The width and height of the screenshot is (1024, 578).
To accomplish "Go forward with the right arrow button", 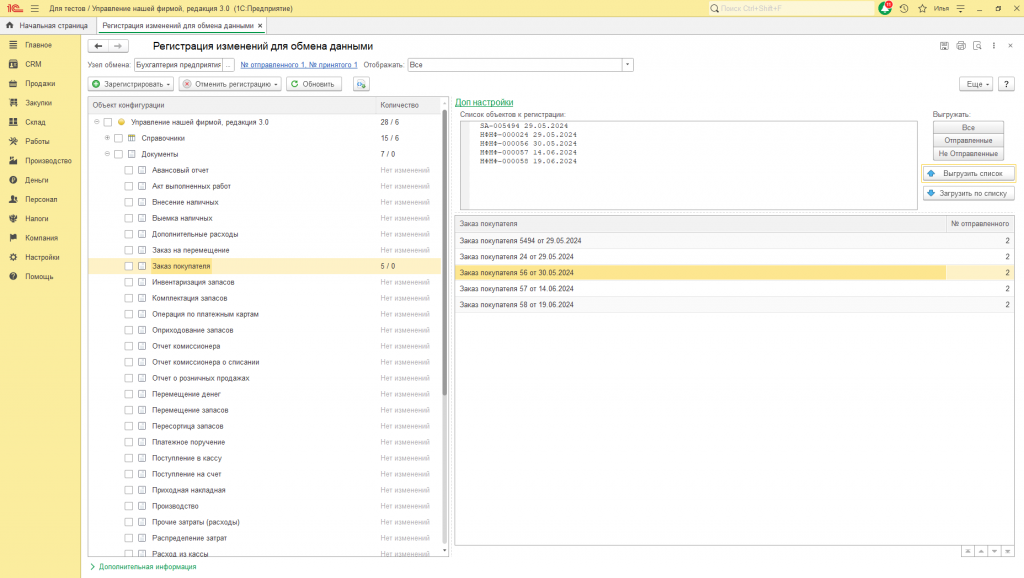I will pos(118,46).
